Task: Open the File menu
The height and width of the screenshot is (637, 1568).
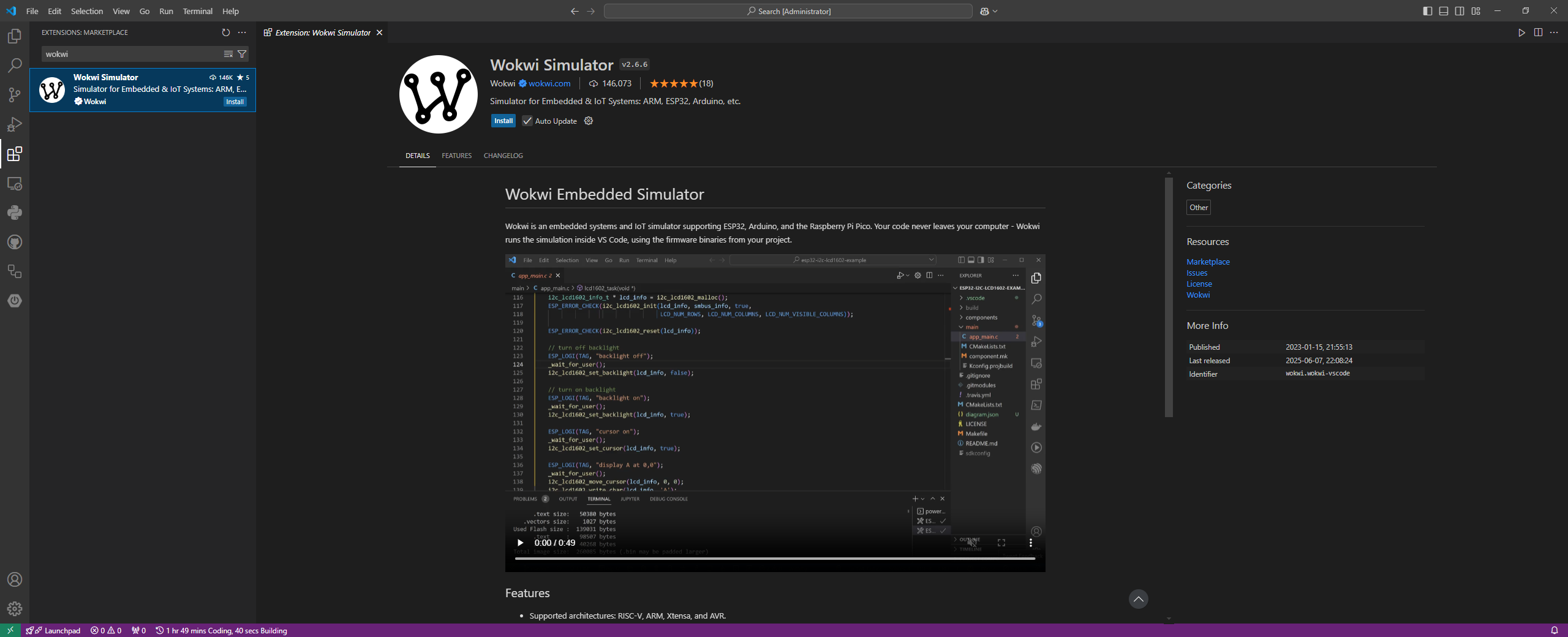Action: 32,11
